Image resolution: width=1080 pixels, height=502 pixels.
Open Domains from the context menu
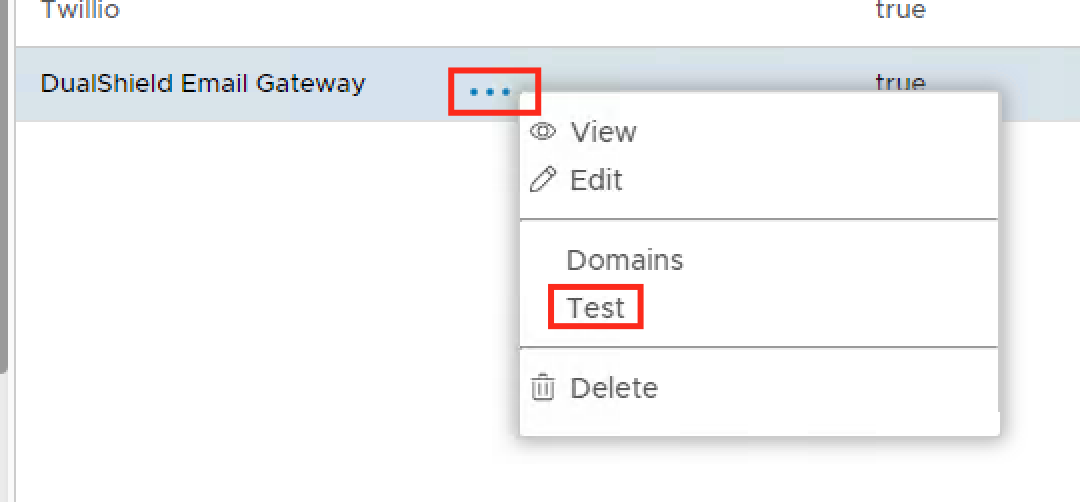tap(625, 260)
